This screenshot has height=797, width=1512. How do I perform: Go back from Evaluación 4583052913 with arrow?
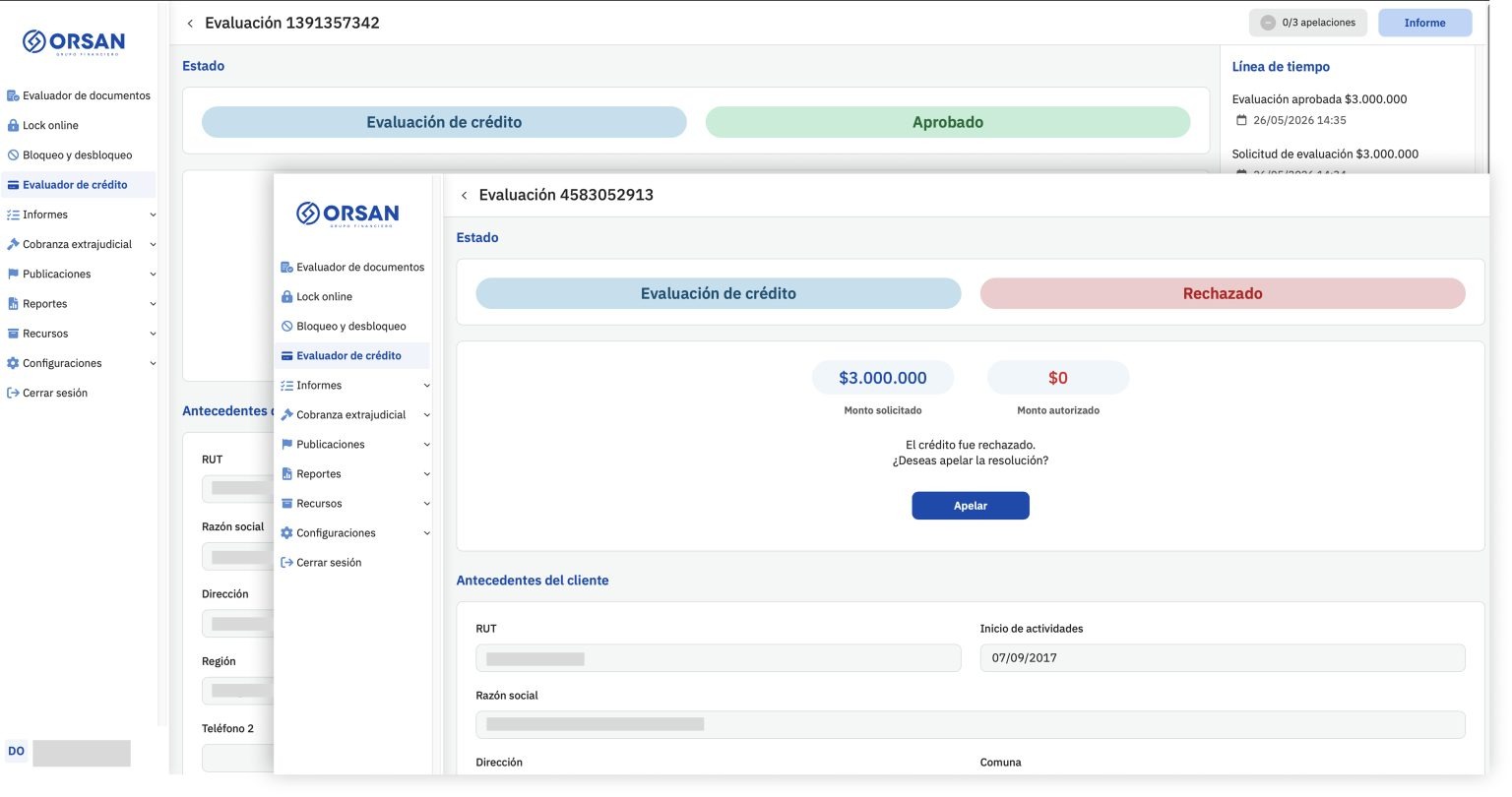point(465,195)
